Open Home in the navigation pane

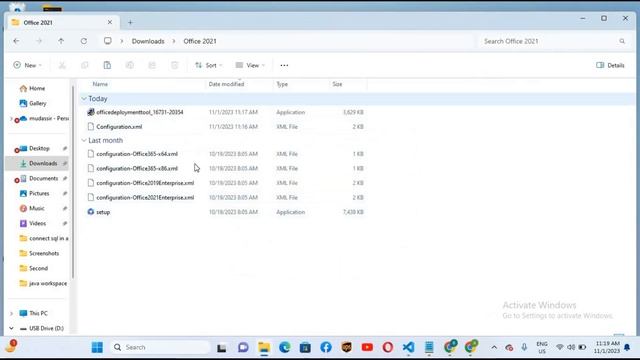[32, 89]
